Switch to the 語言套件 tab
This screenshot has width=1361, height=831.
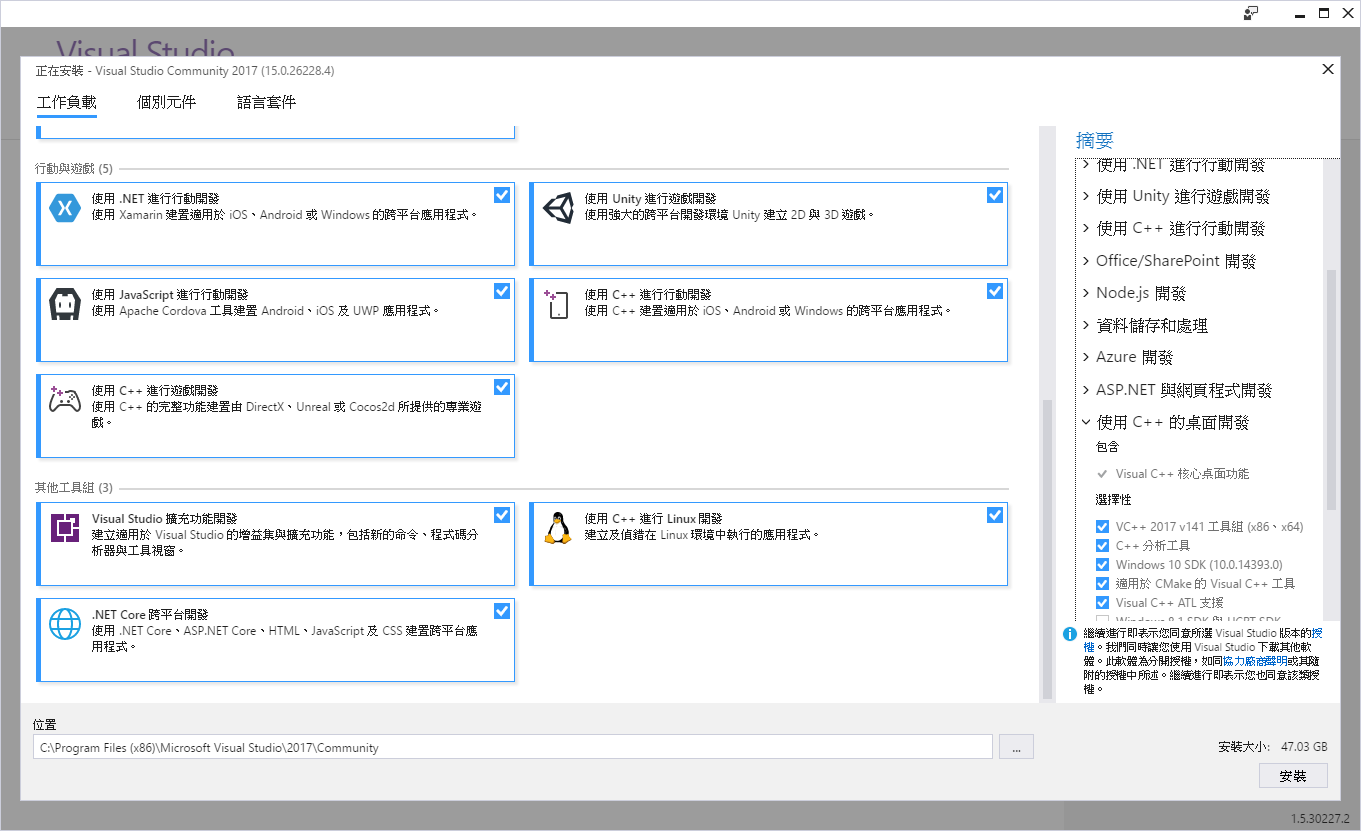[266, 102]
